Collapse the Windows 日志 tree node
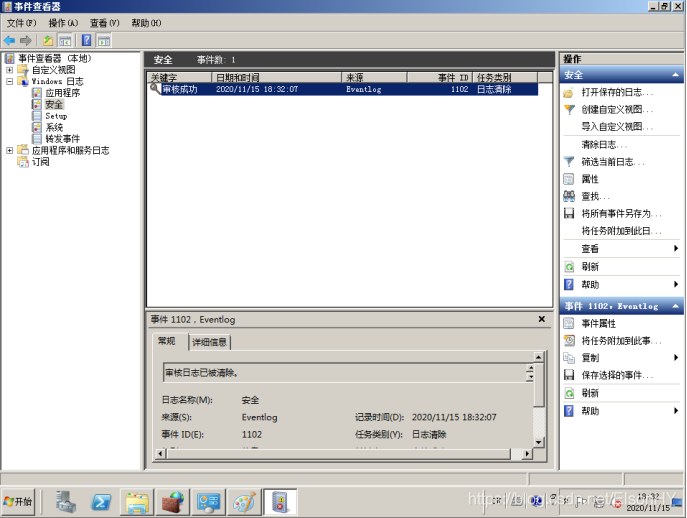Screen dimensions: 687x518 (10, 81)
